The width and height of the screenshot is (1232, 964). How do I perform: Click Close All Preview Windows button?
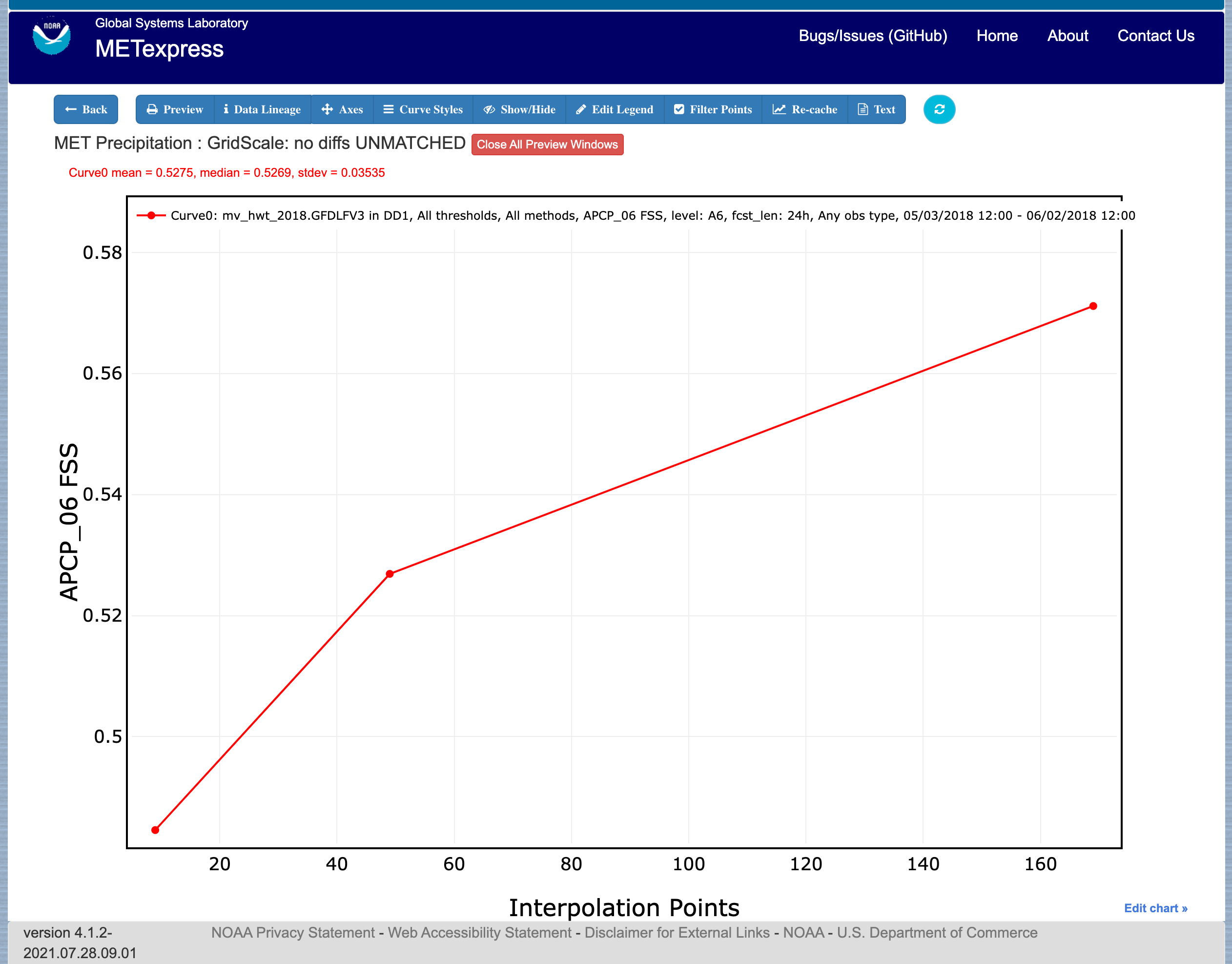pyautogui.click(x=547, y=145)
